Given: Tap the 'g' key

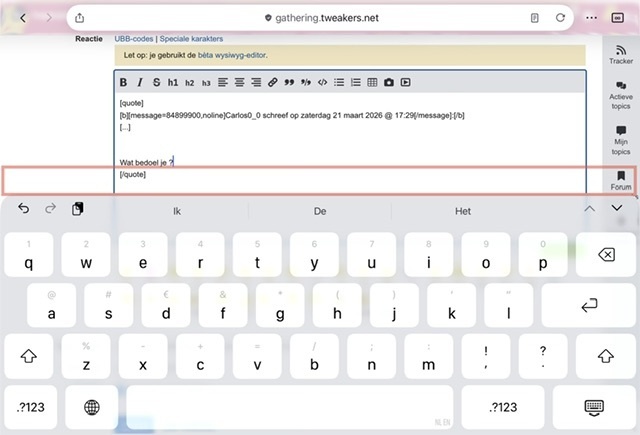Looking at the screenshot, I should tap(280, 305).
